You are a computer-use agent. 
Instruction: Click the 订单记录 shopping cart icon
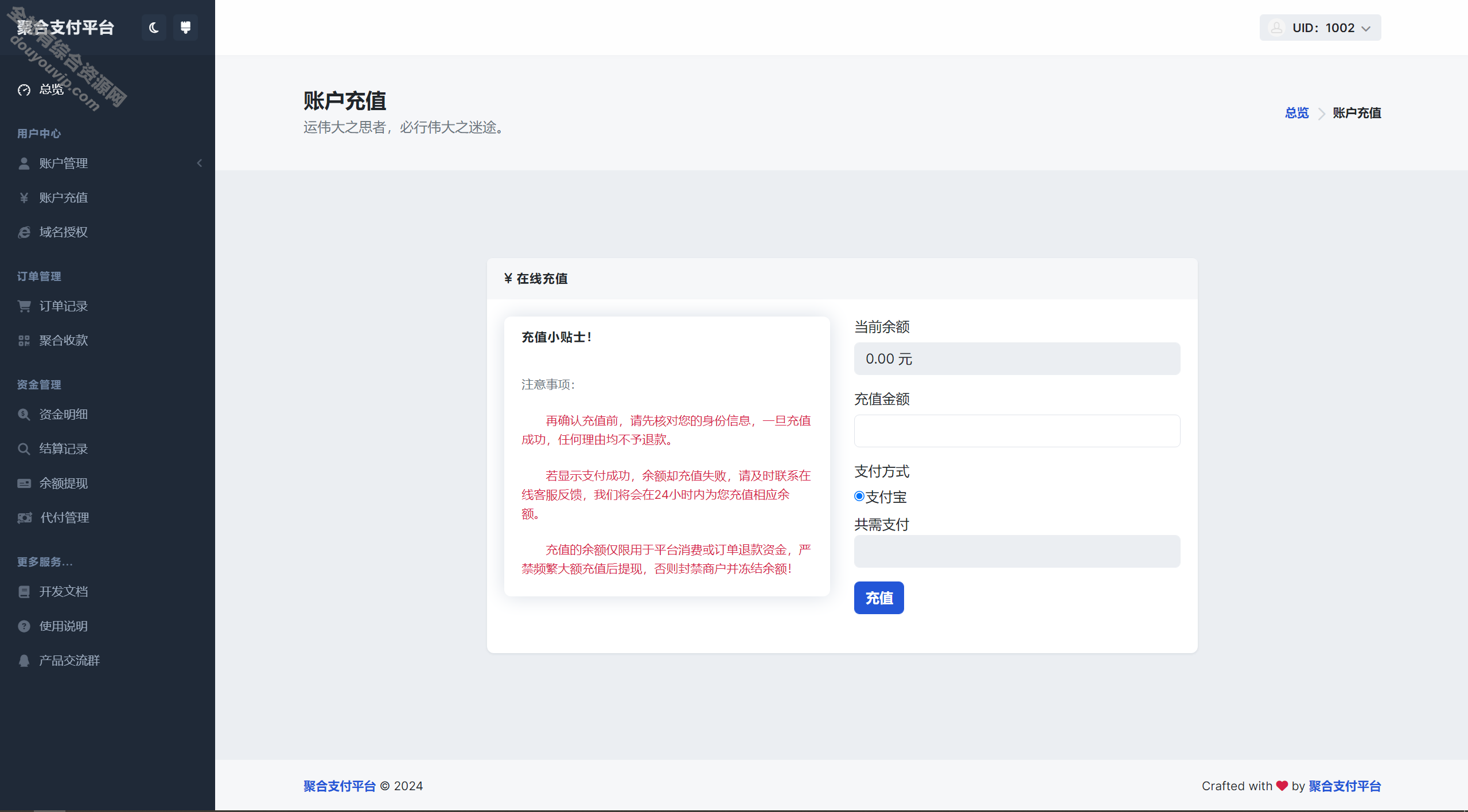24,306
